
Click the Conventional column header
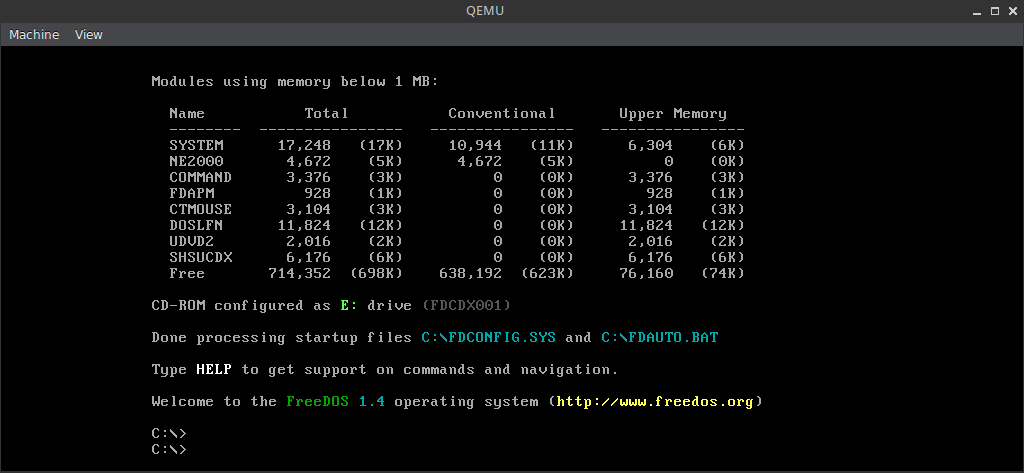click(x=502, y=114)
